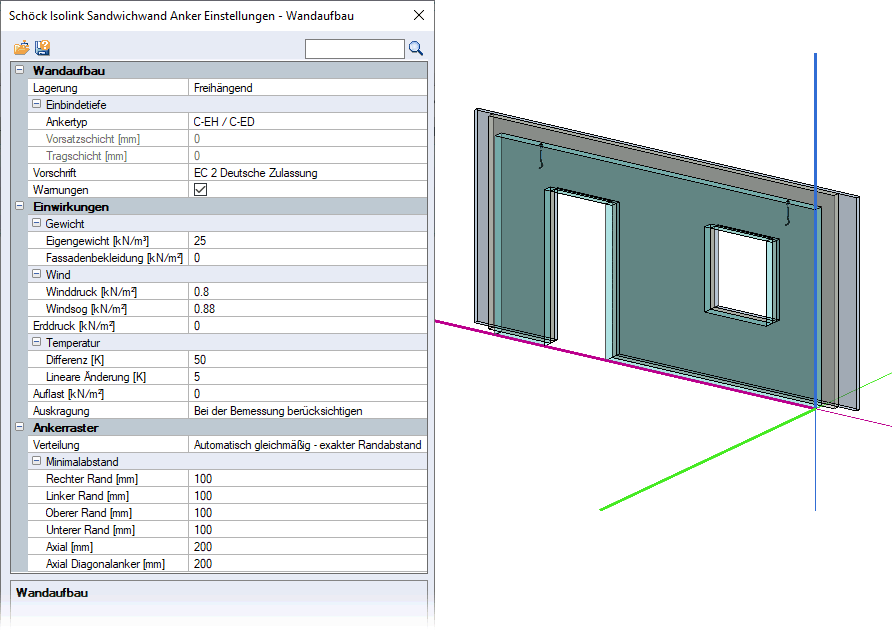Edit the Rechter Rand value 100
Viewport: 892px width, 630px height.
(308, 479)
